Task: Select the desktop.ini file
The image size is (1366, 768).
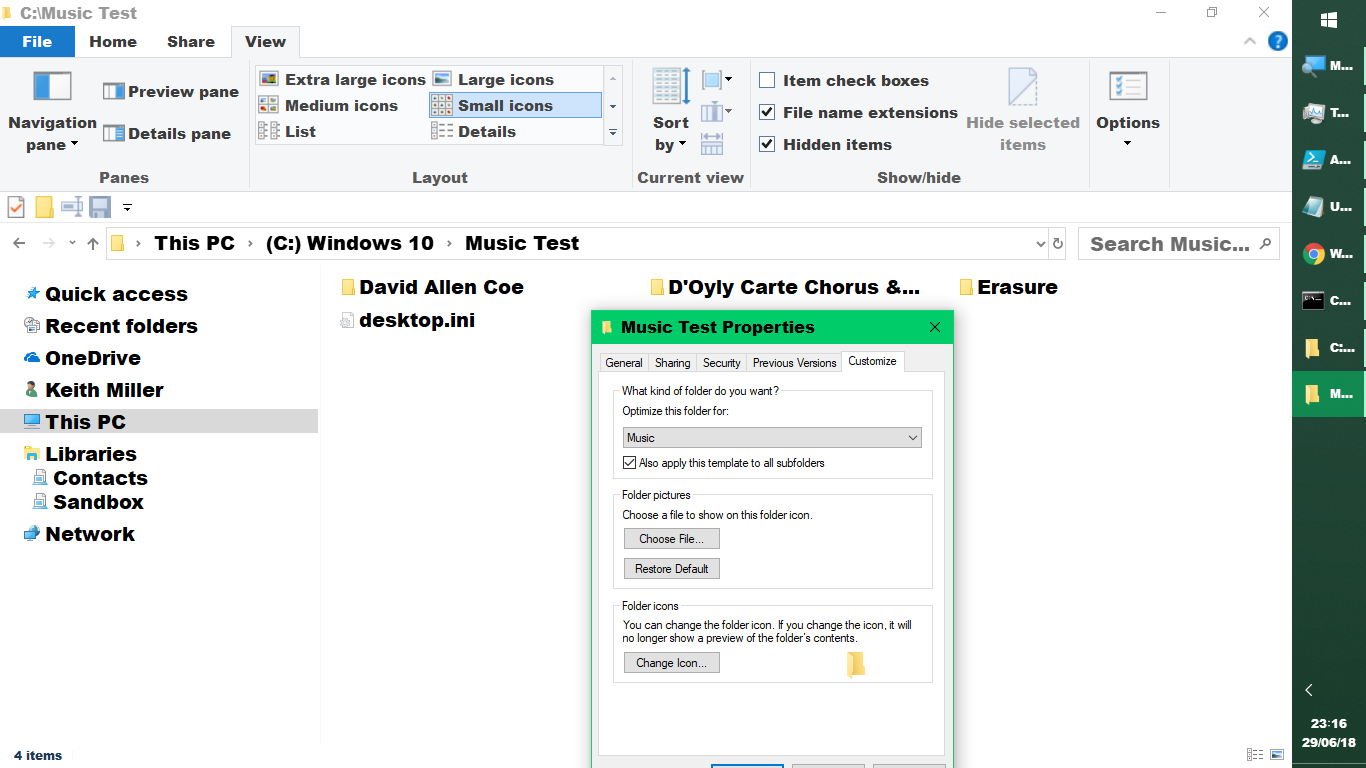Action: pos(408,320)
